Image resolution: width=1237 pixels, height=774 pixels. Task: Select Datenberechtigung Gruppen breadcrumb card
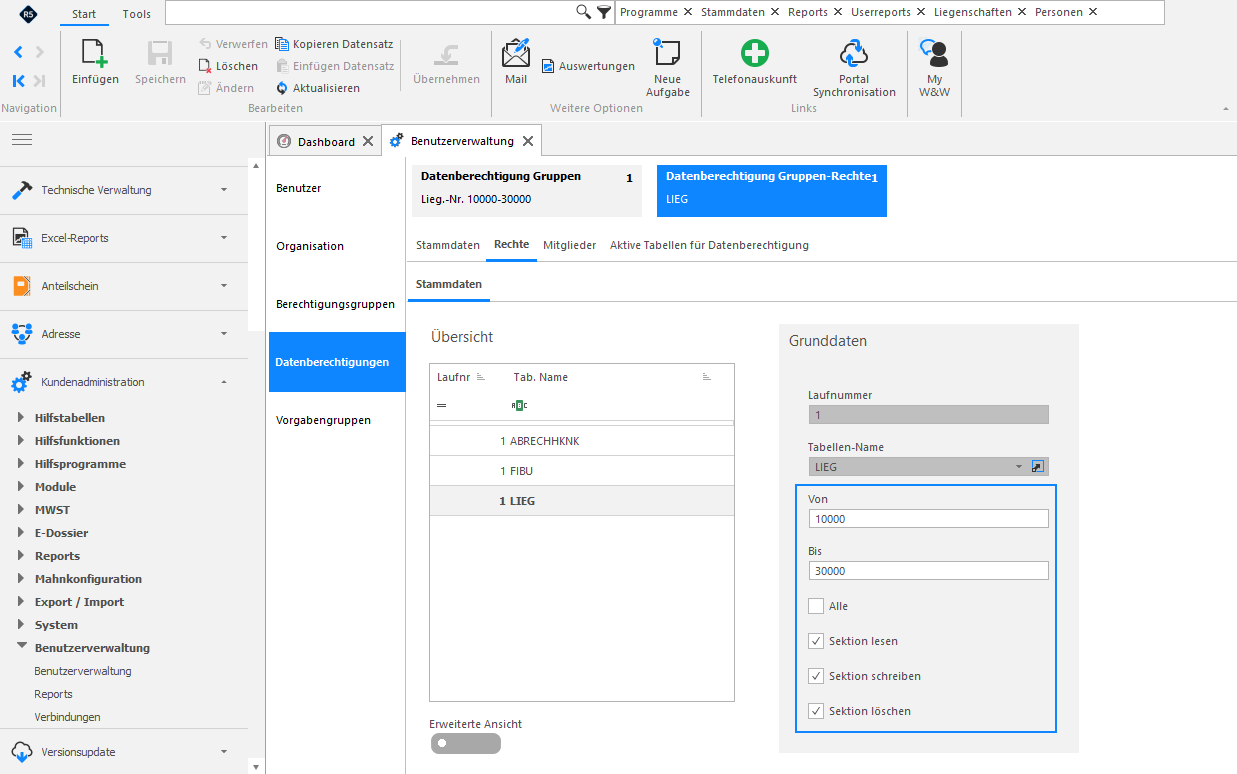(527, 190)
